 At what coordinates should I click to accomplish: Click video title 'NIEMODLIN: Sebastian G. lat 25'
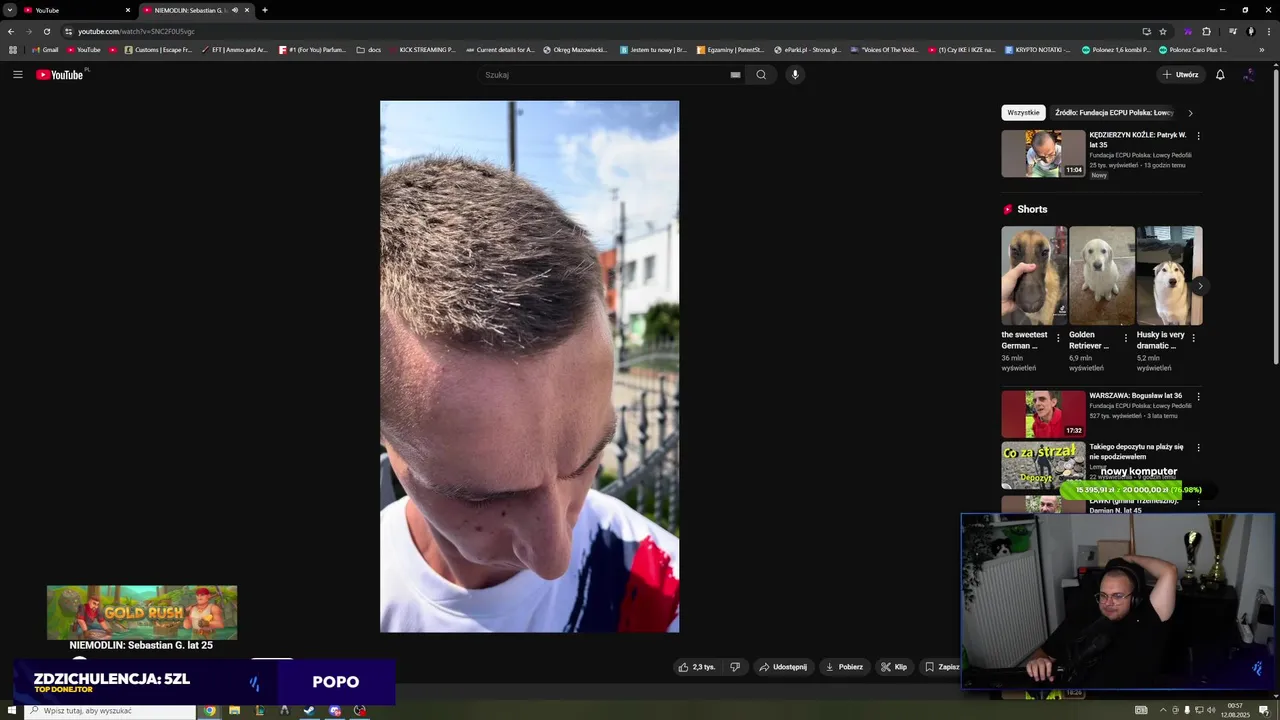click(x=141, y=646)
